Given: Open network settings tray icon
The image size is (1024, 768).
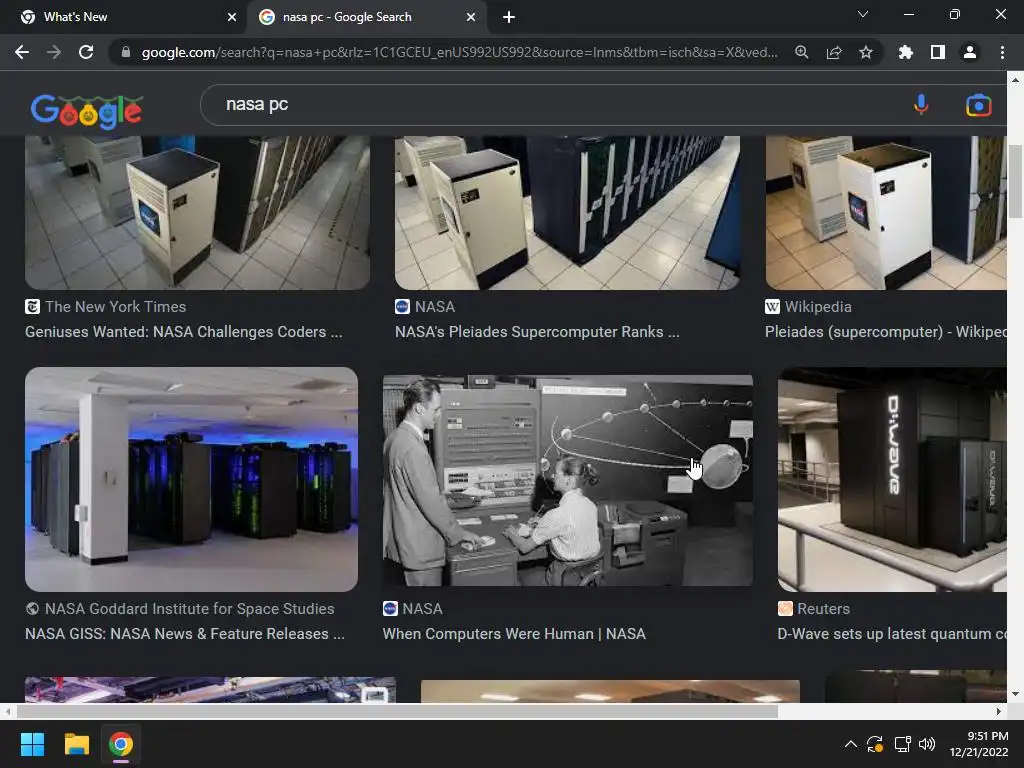Looking at the screenshot, I should [903, 744].
